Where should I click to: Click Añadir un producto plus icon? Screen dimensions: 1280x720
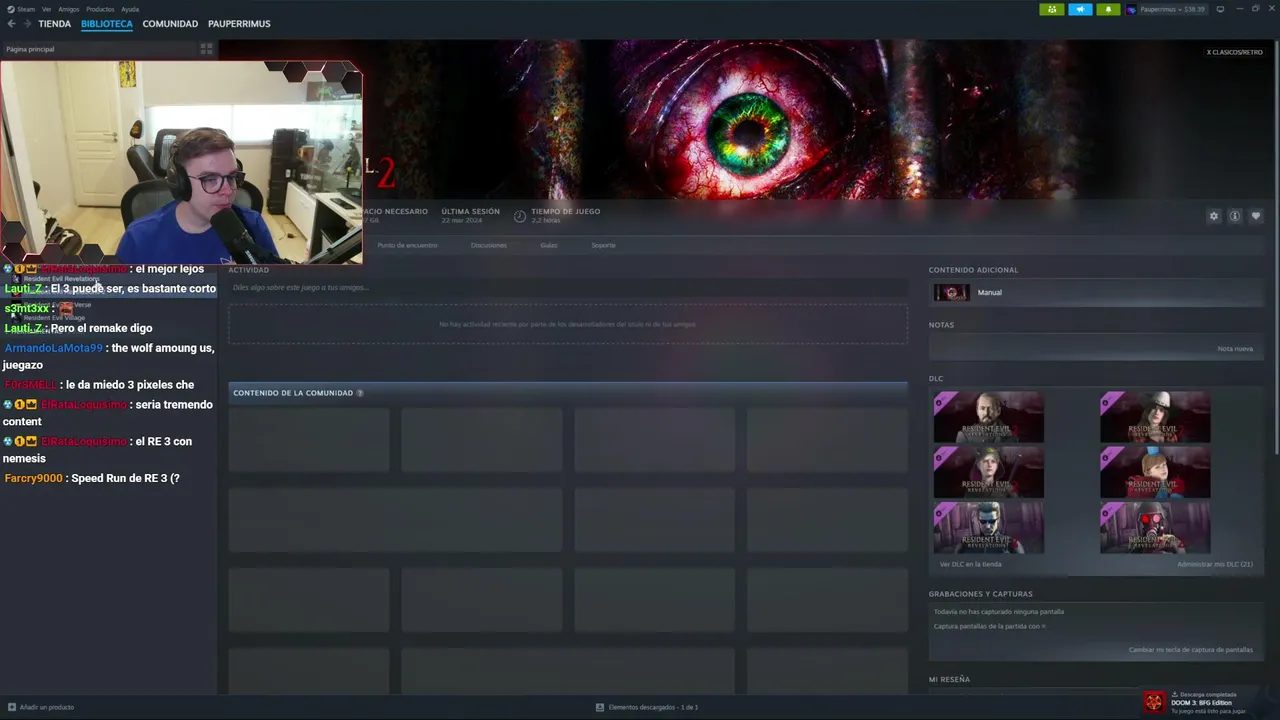click(x=11, y=707)
